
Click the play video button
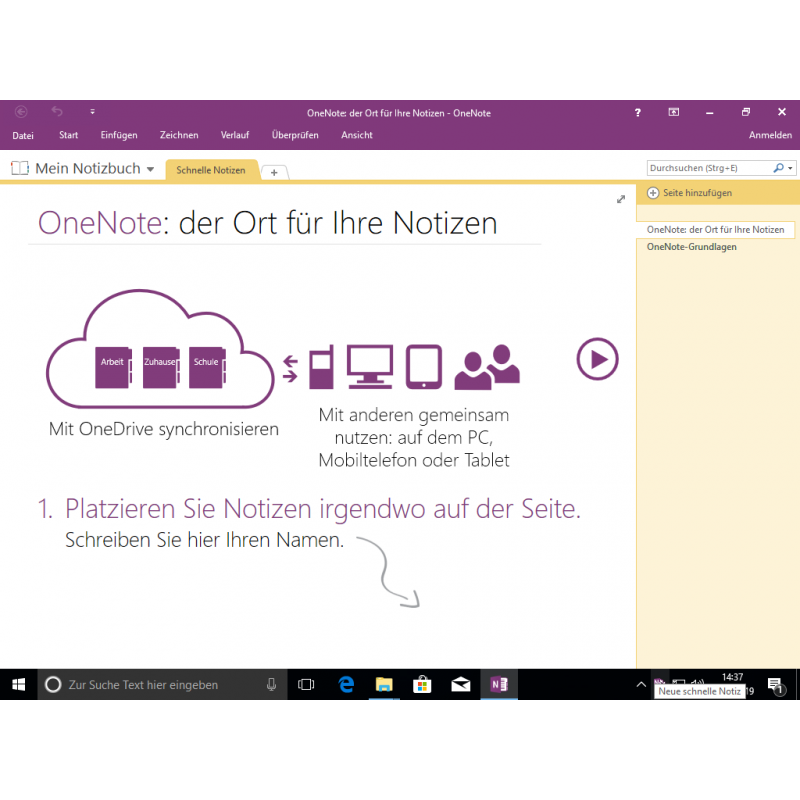click(x=597, y=358)
